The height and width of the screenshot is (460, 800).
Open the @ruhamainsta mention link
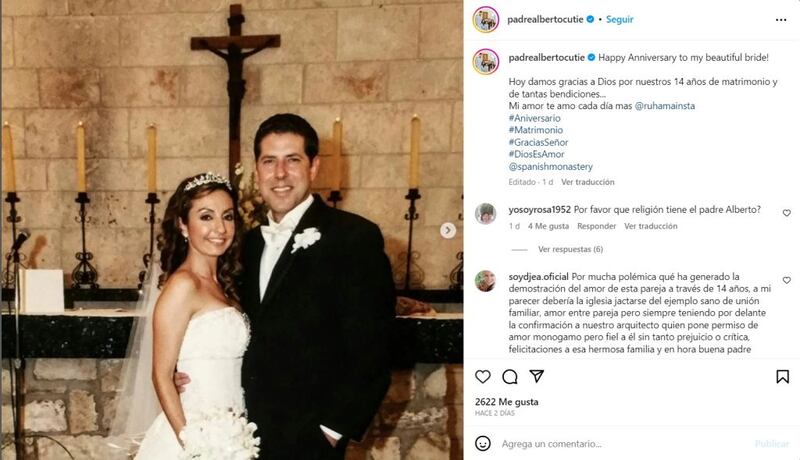coord(664,106)
